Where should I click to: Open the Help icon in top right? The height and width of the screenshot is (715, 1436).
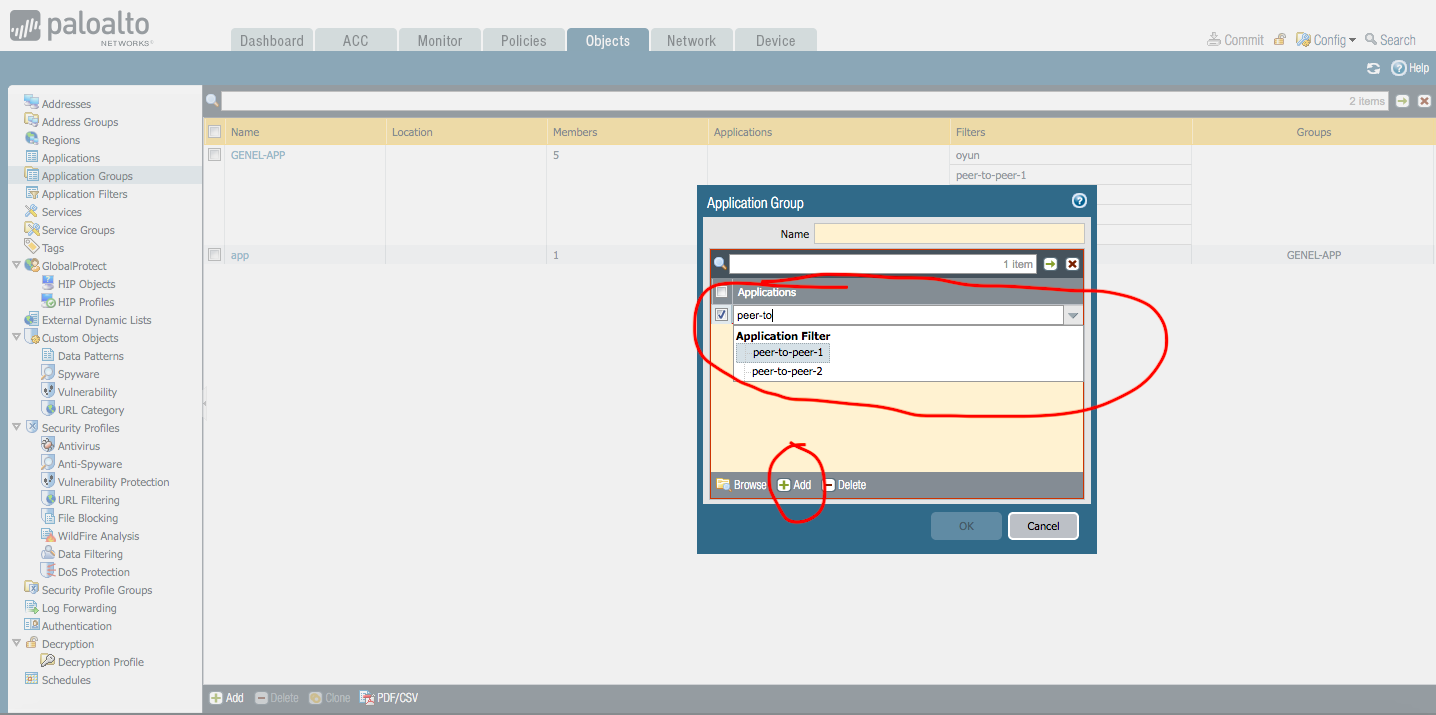click(x=1399, y=68)
